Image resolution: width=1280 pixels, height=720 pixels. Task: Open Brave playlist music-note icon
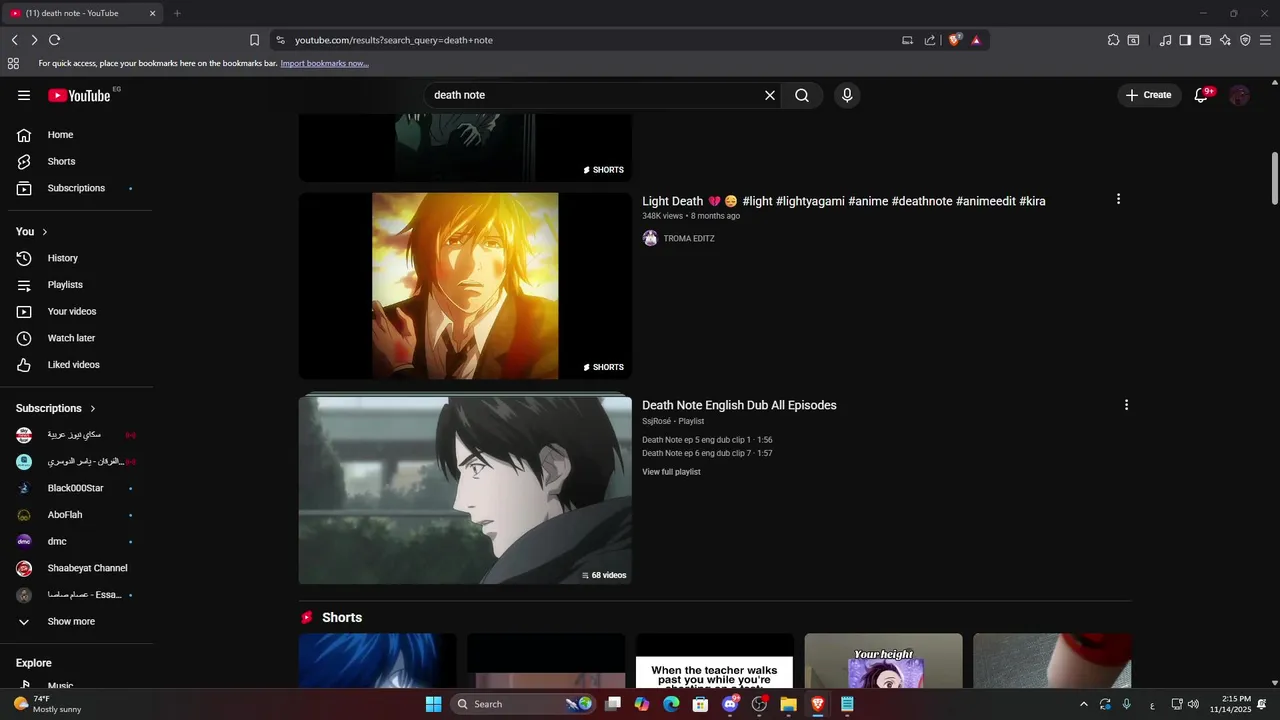(x=1165, y=40)
